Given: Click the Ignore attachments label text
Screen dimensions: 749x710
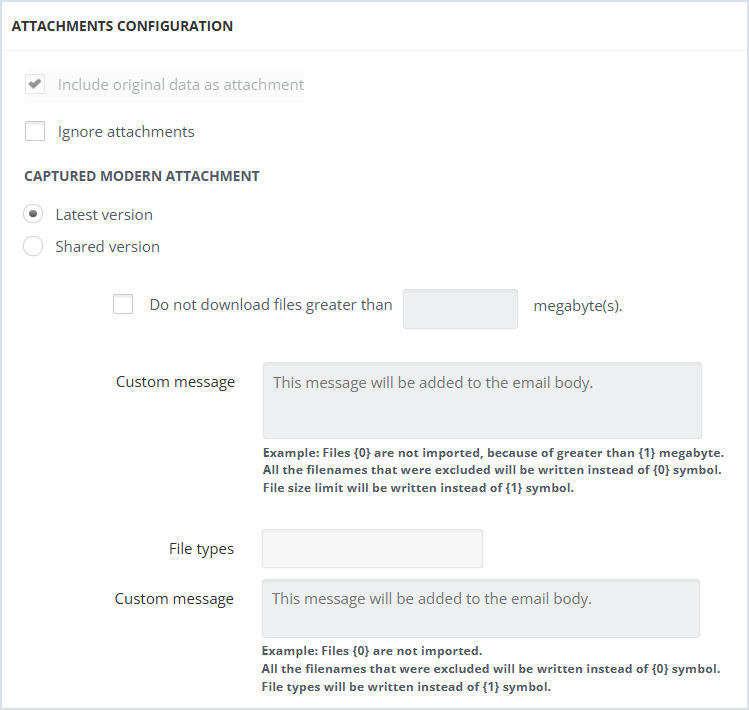Looking at the screenshot, I should 126,132.
